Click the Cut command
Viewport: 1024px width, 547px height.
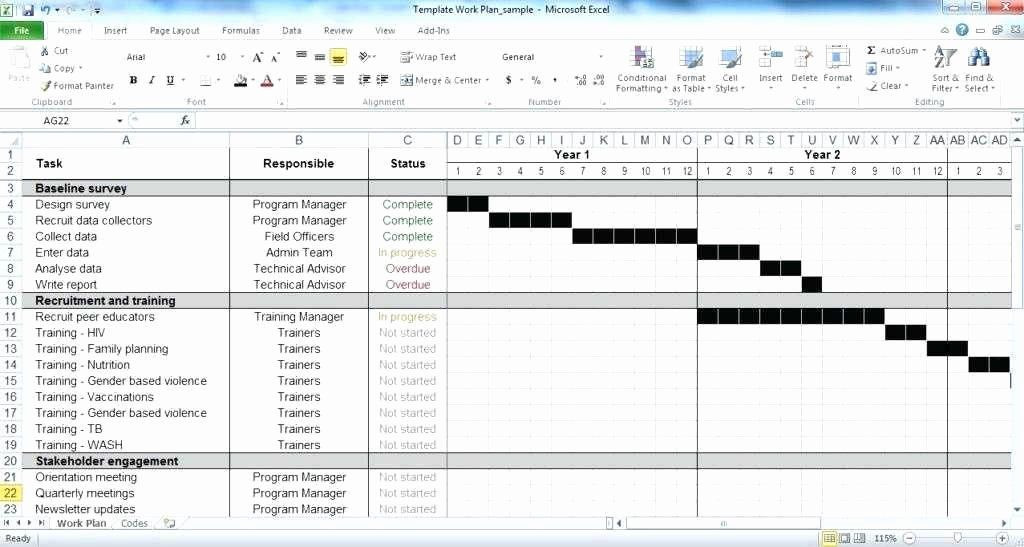[54, 50]
